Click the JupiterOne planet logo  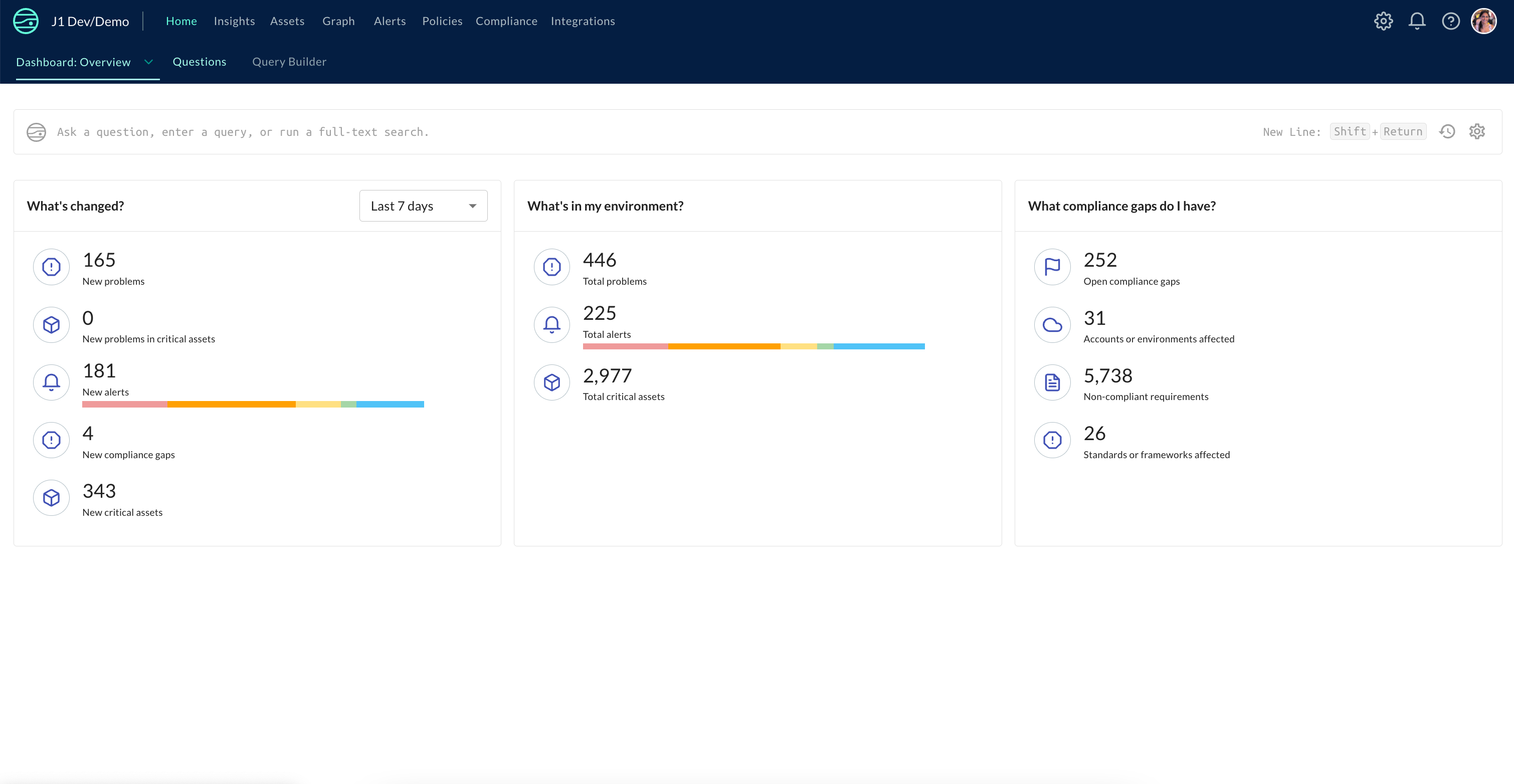point(26,21)
